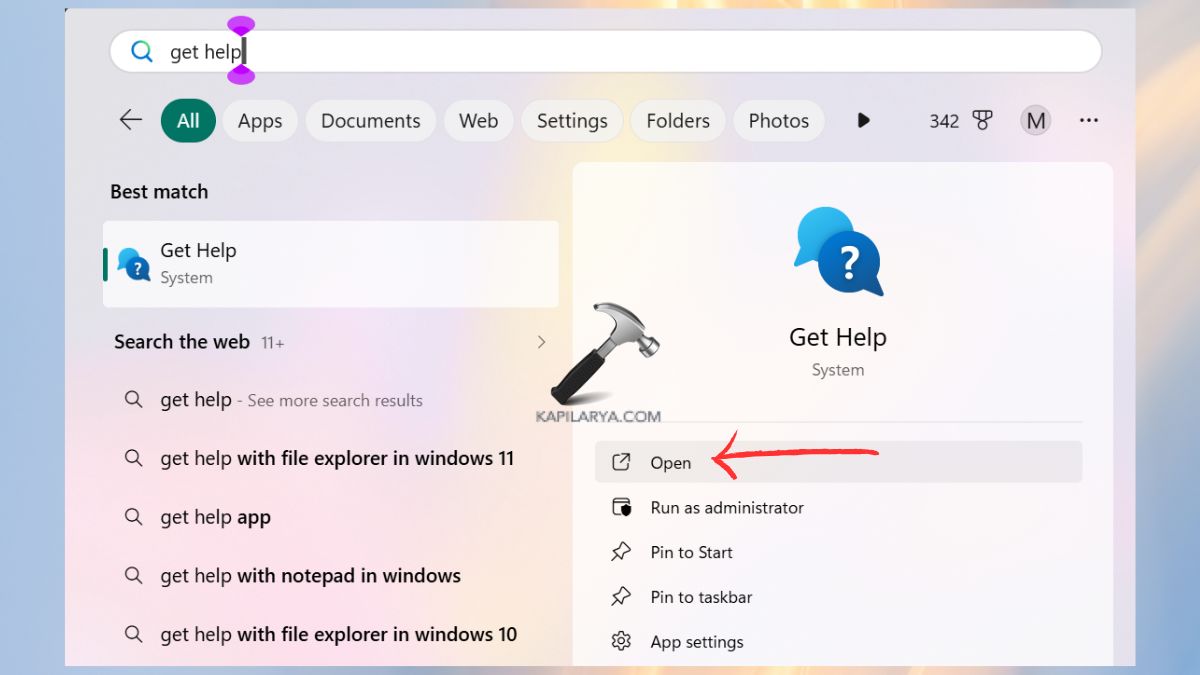The image size is (1200, 675).
Task: Expand Search the web results with the chevron
Action: (x=541, y=341)
